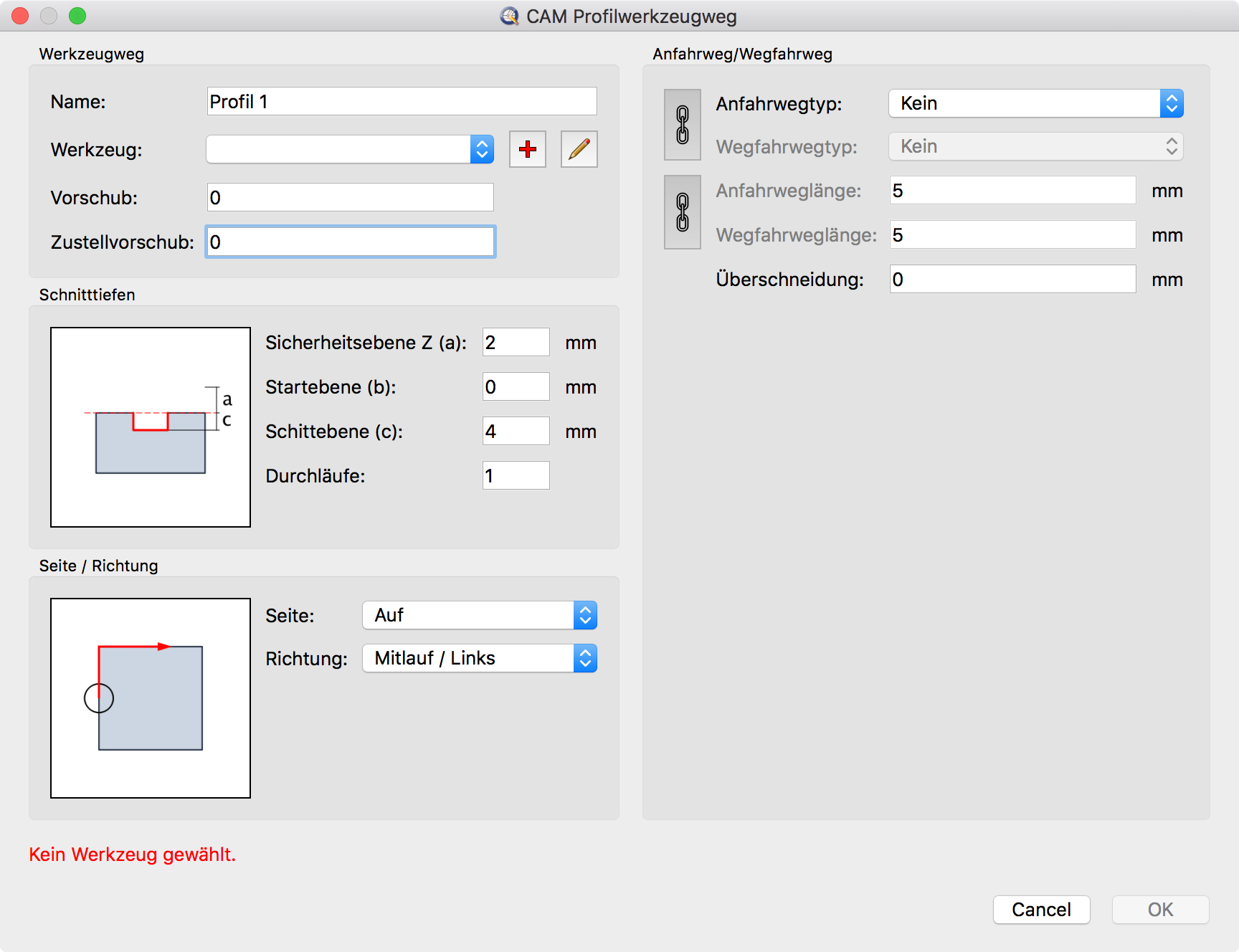Toggle chain link for approach/retract length
The height and width of the screenshot is (952, 1239).
click(x=682, y=212)
